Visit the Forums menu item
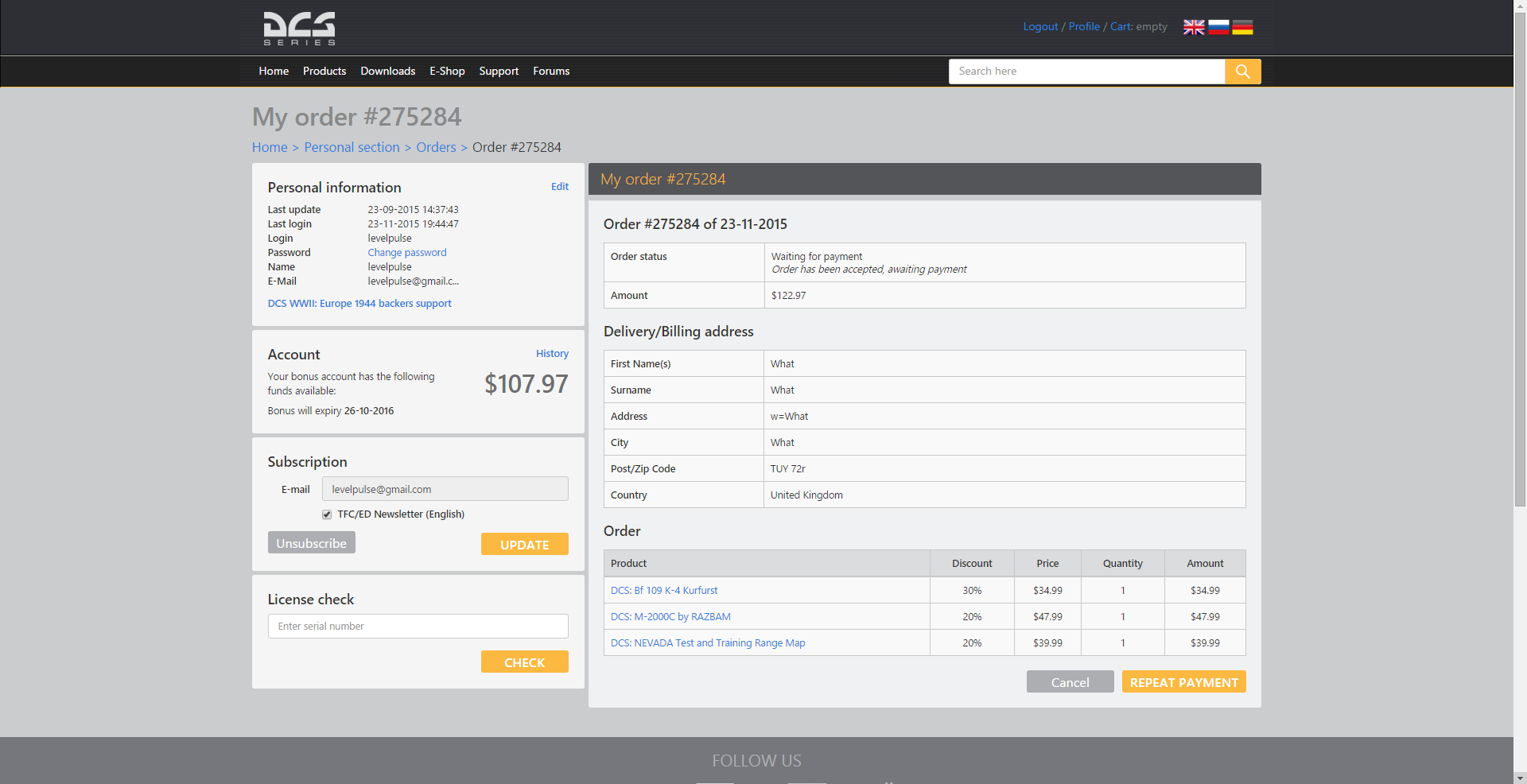 tap(551, 71)
